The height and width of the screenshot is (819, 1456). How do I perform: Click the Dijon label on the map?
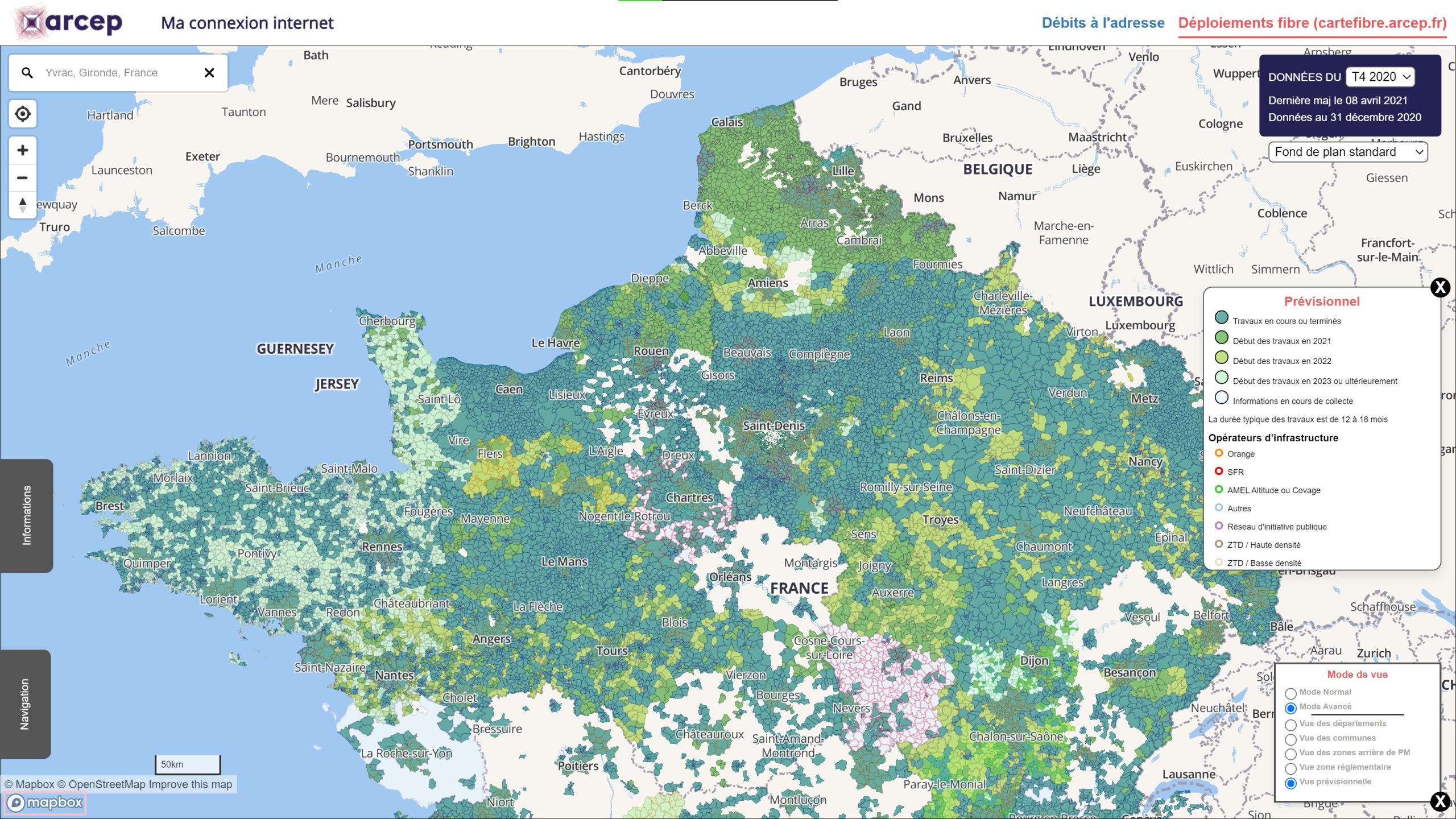tap(1034, 660)
